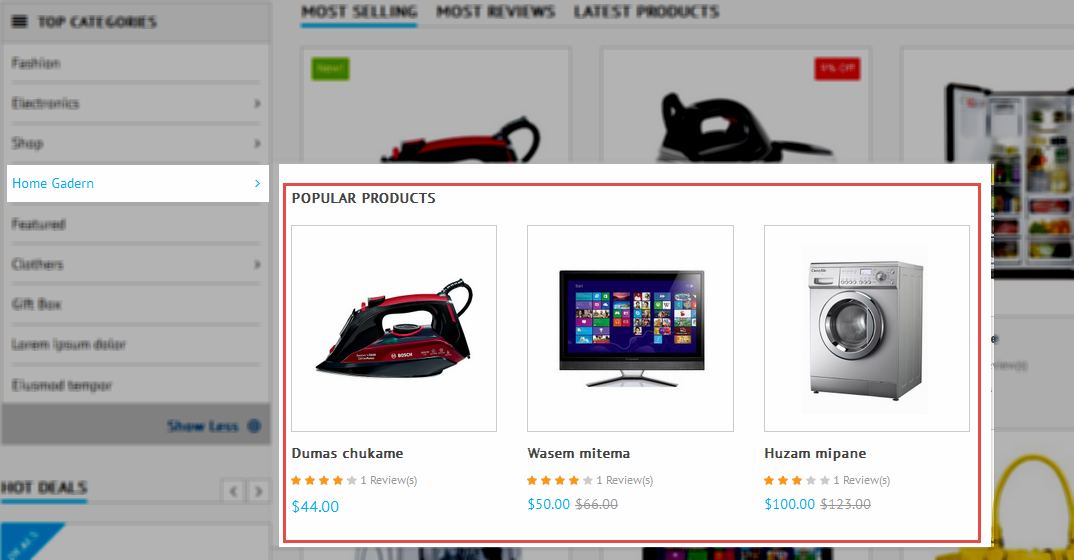
Task: Open the red Bosch iron thumbnail
Action: [x=394, y=329]
